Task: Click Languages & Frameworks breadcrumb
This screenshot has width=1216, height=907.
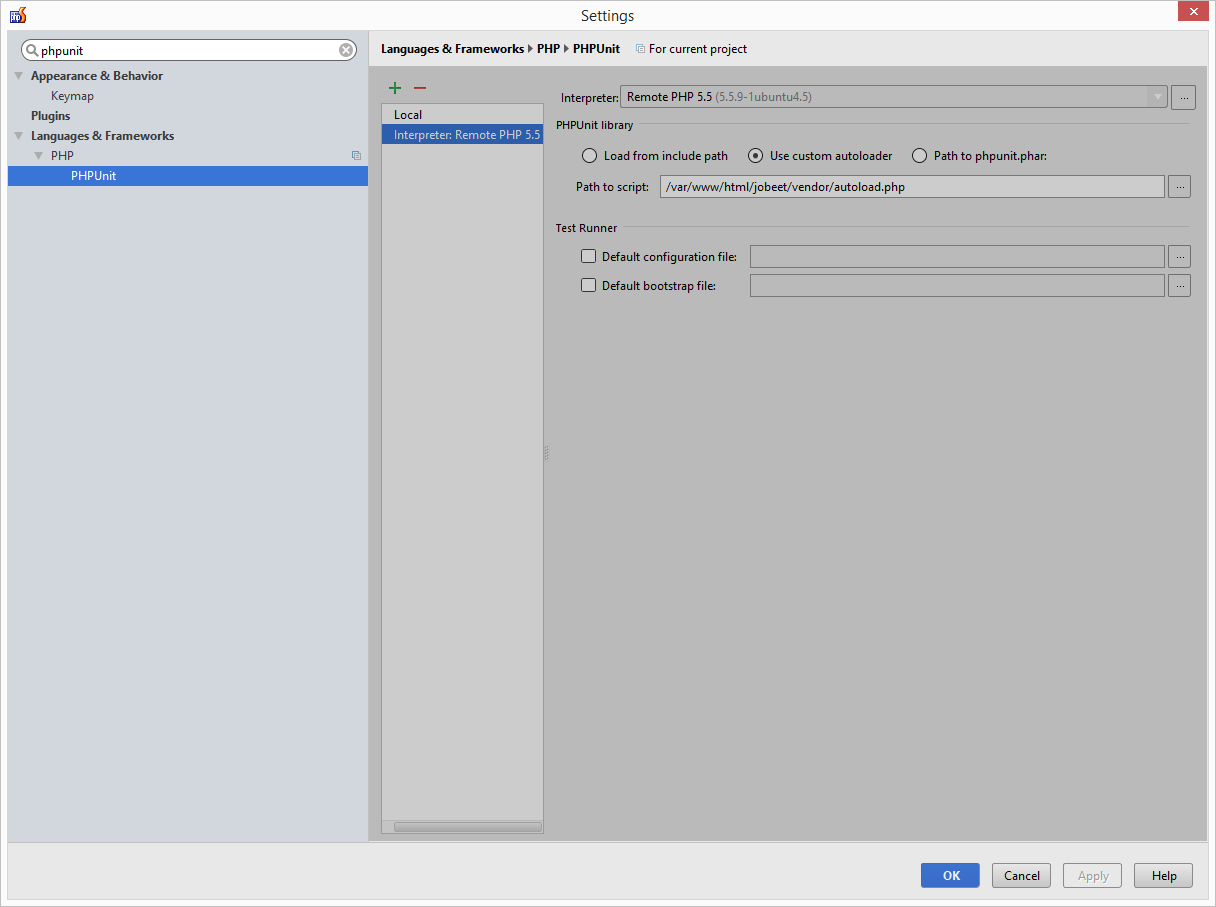Action: coord(452,49)
